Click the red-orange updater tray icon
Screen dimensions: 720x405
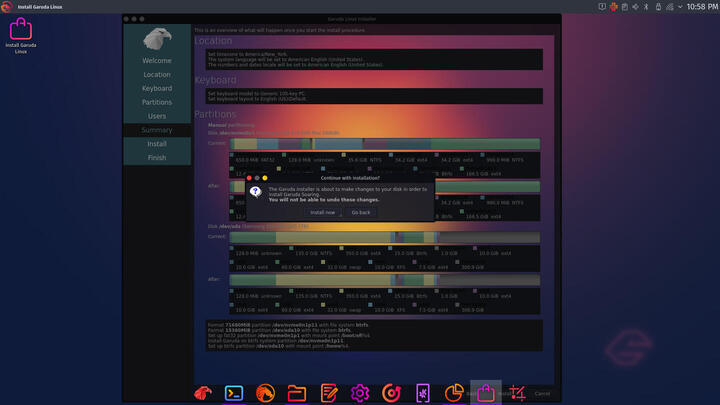tap(613, 6)
